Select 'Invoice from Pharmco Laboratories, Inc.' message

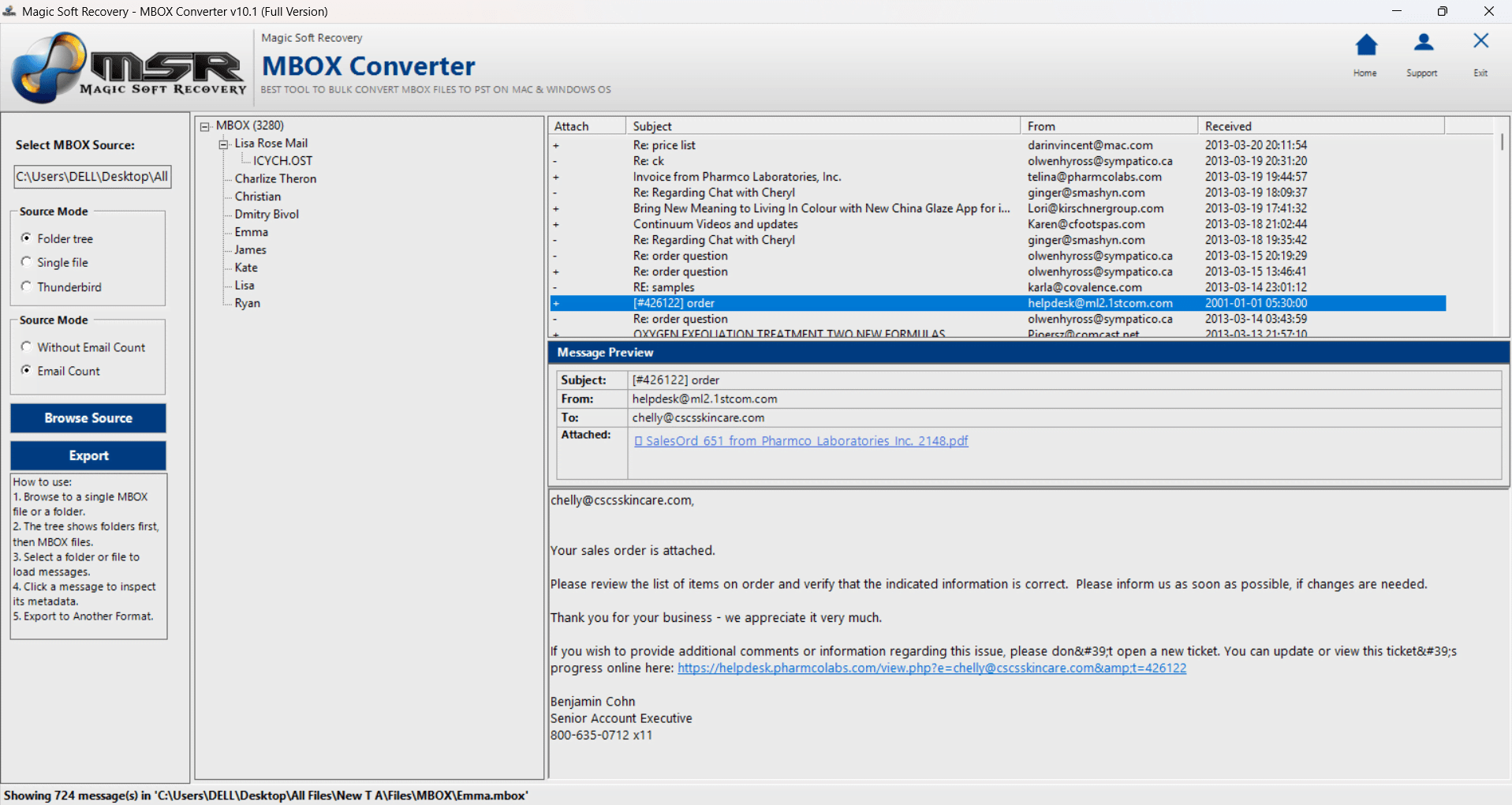pyautogui.click(x=998, y=177)
